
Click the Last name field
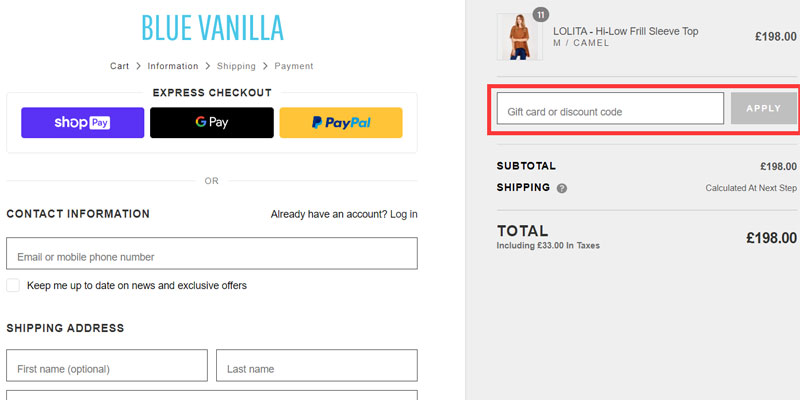[x=316, y=366]
